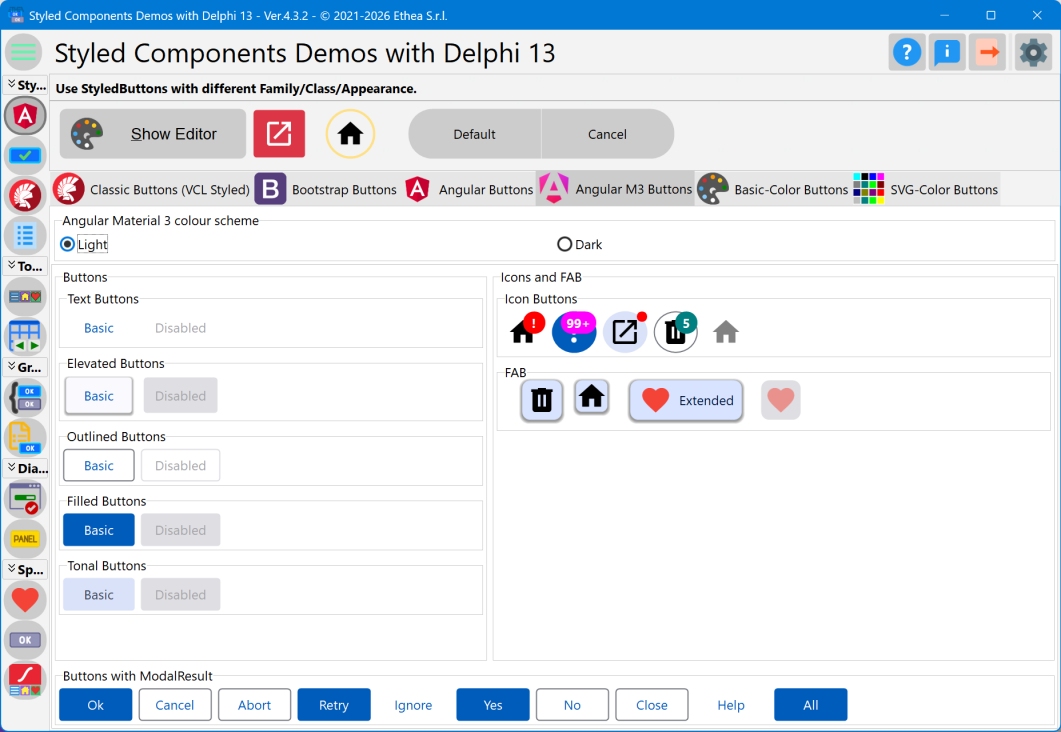The image size is (1061, 732).
Task: Select the Light colour scheme radio button
Action: click(x=83, y=244)
